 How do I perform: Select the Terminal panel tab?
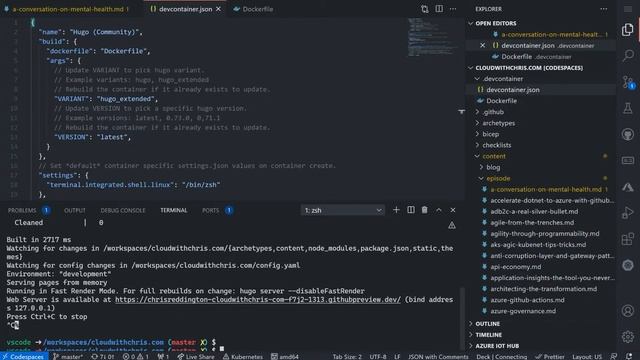point(173,210)
